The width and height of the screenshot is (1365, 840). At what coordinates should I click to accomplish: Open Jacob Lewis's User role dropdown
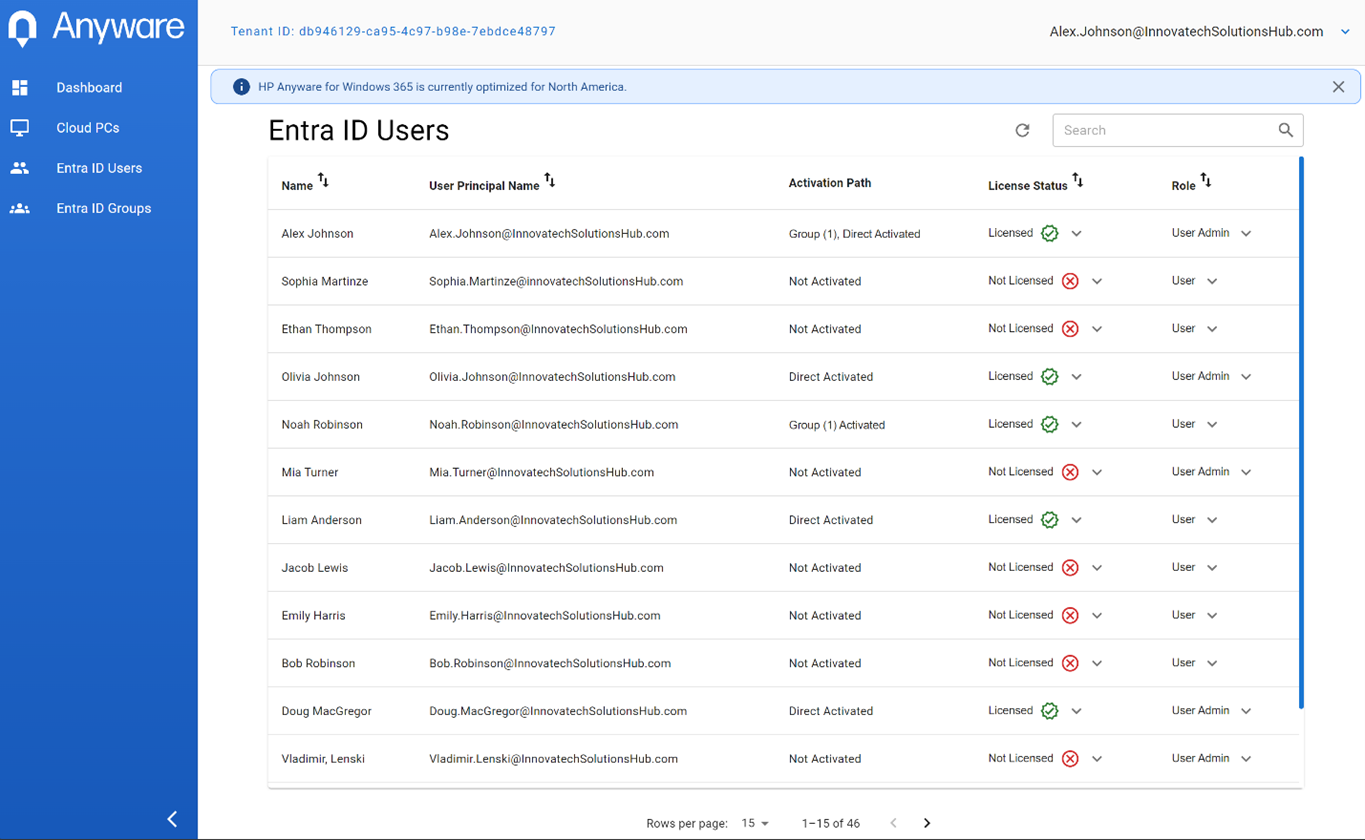point(1212,568)
